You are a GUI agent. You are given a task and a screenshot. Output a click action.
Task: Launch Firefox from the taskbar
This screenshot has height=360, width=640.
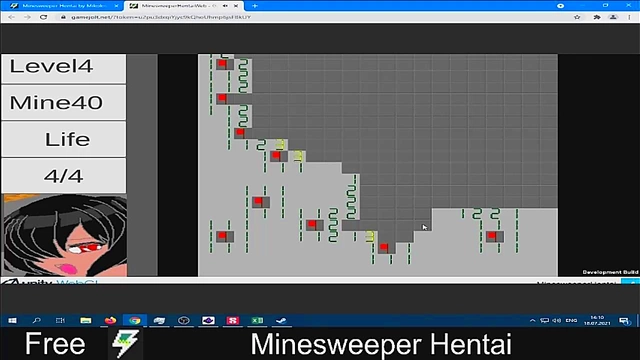tap(110, 320)
